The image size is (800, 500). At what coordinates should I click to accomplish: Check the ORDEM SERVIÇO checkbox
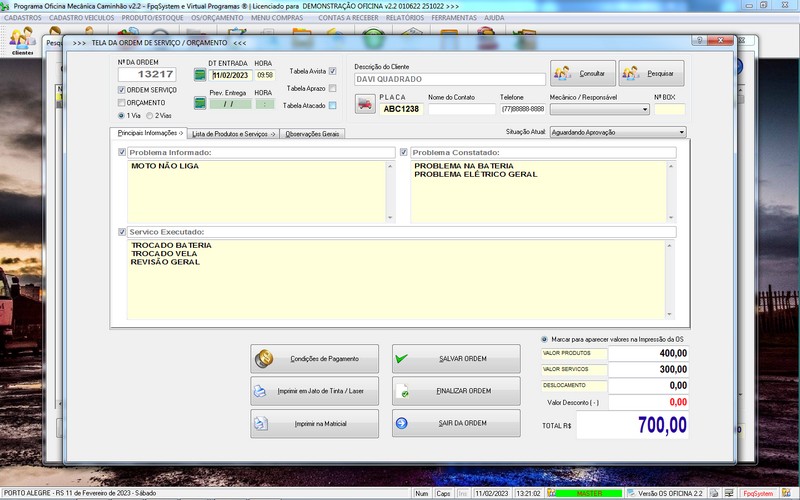(x=121, y=90)
